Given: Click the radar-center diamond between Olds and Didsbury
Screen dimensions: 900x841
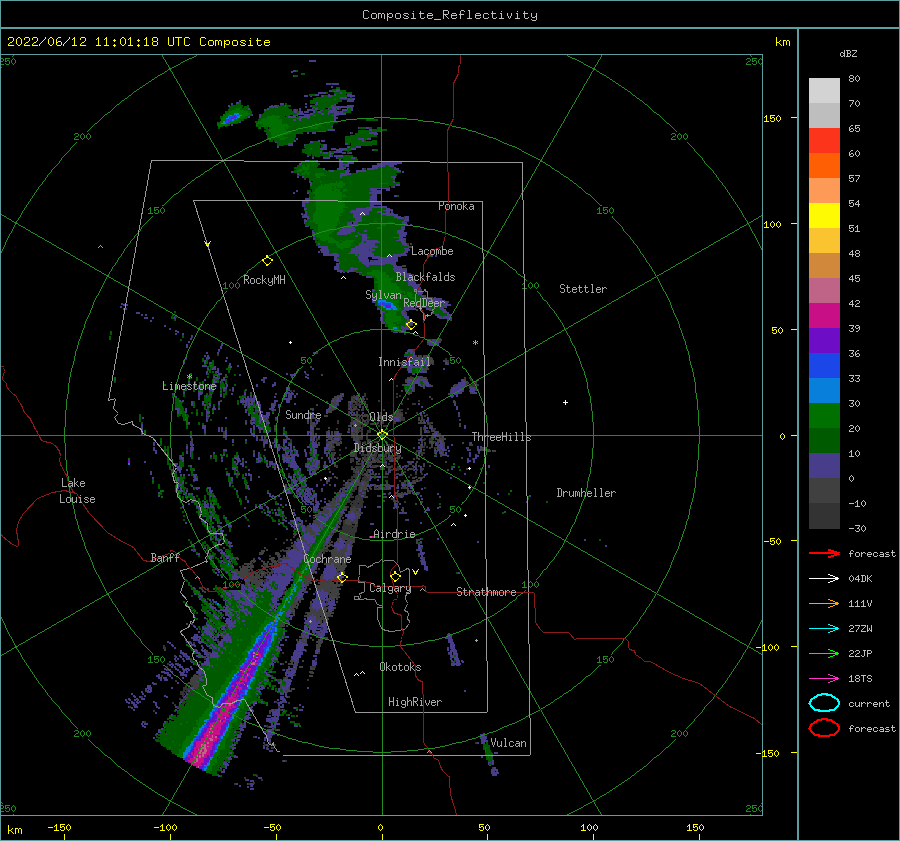Looking at the screenshot, I should (382, 435).
